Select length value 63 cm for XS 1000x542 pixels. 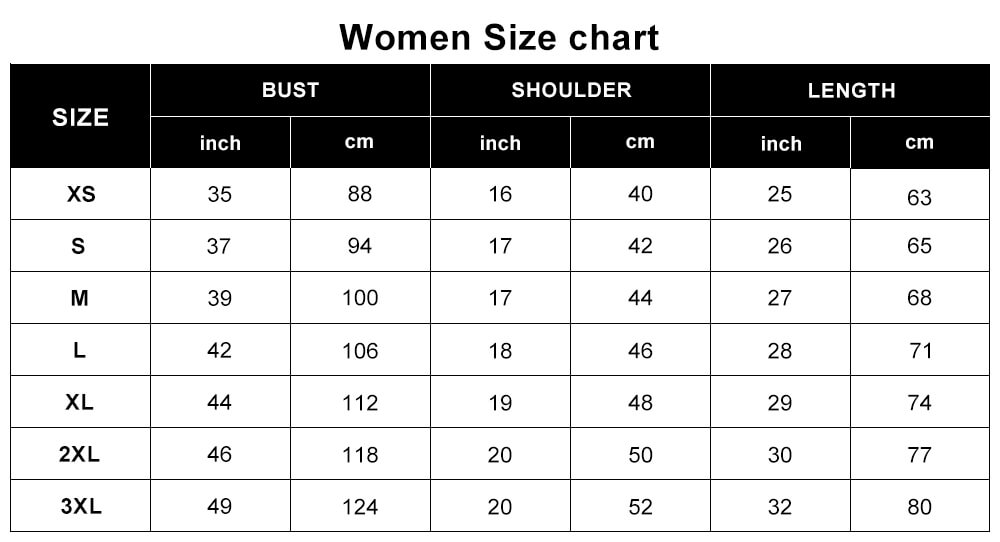click(920, 197)
